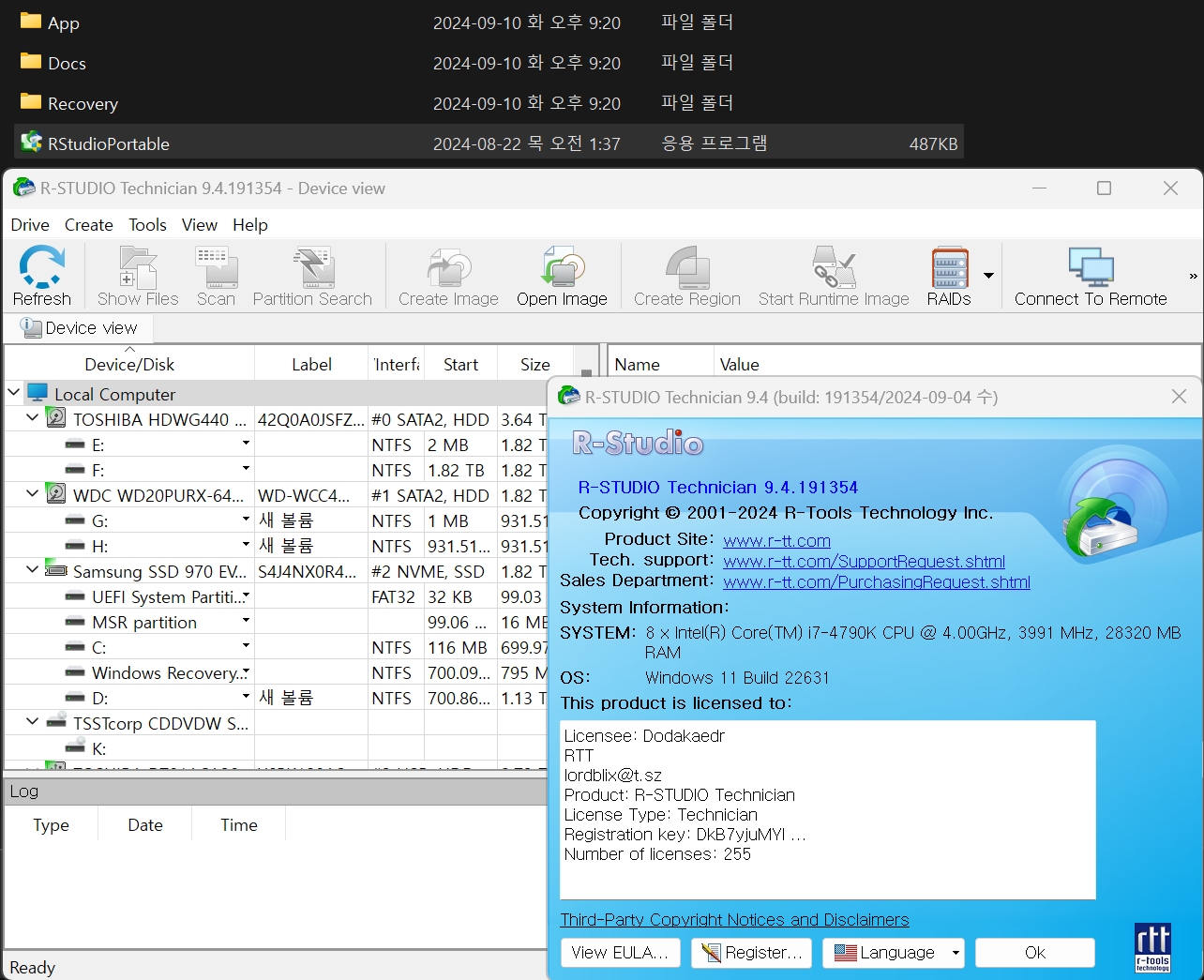Select the Local Computer icon

(38, 393)
